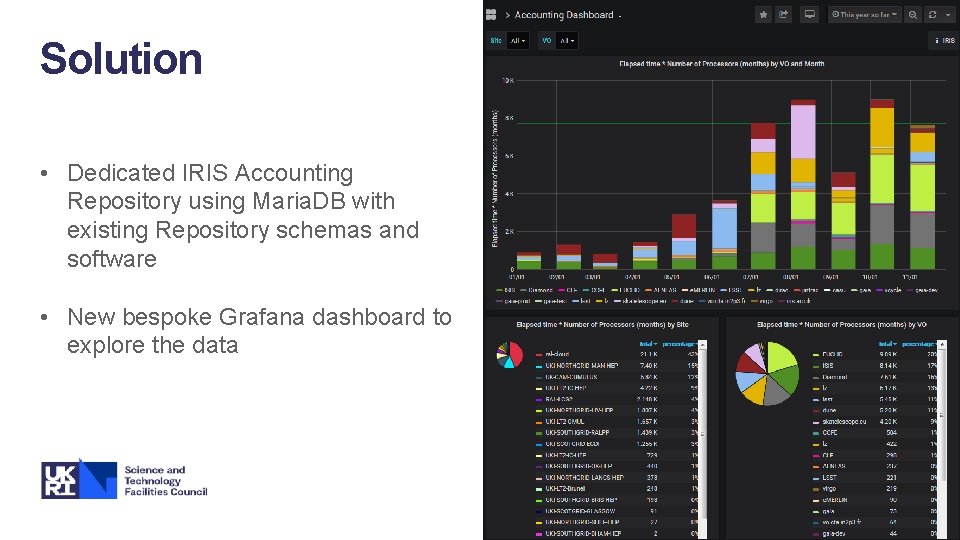Sort by percentage in the VO panel

pos(918,344)
